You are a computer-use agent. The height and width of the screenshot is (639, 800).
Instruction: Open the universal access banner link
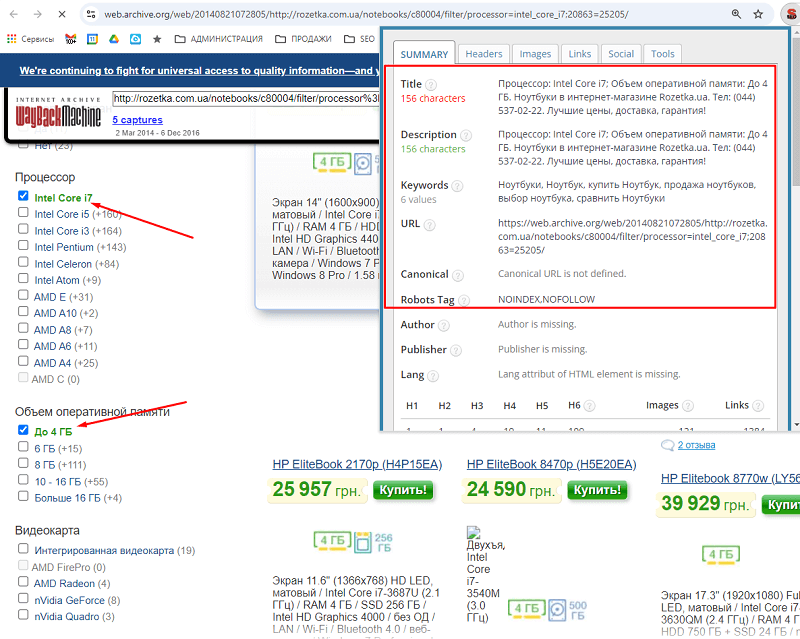[x=199, y=70]
